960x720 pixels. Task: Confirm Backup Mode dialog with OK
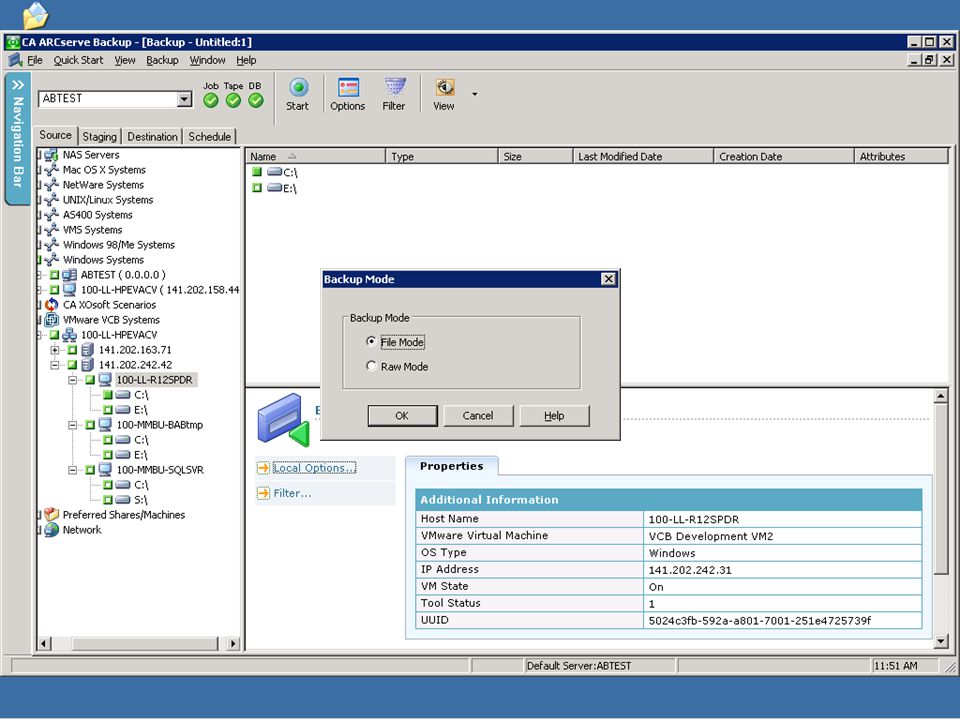(402, 416)
